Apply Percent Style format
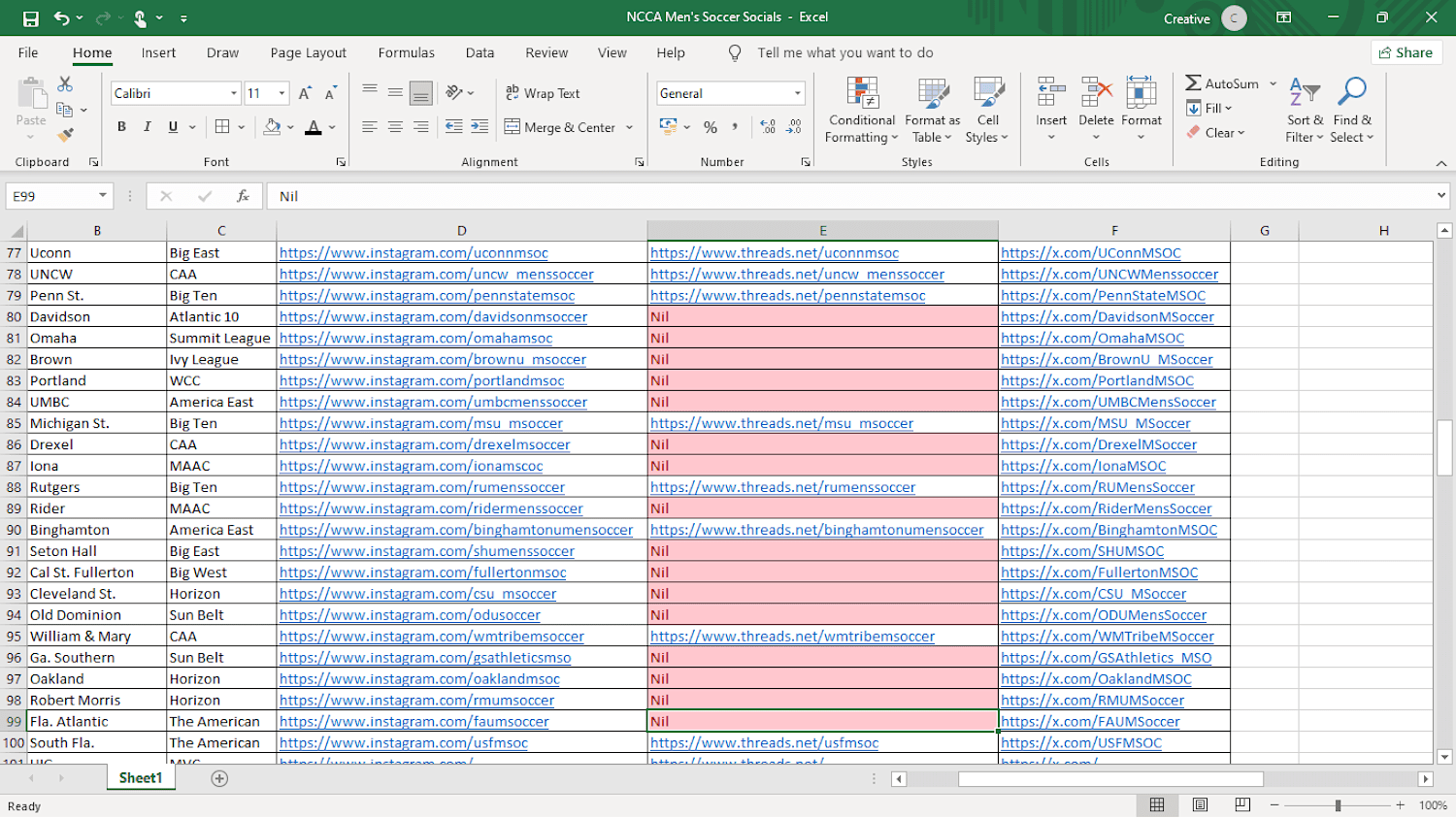Viewport: 1456px width, 818px height. click(x=711, y=127)
